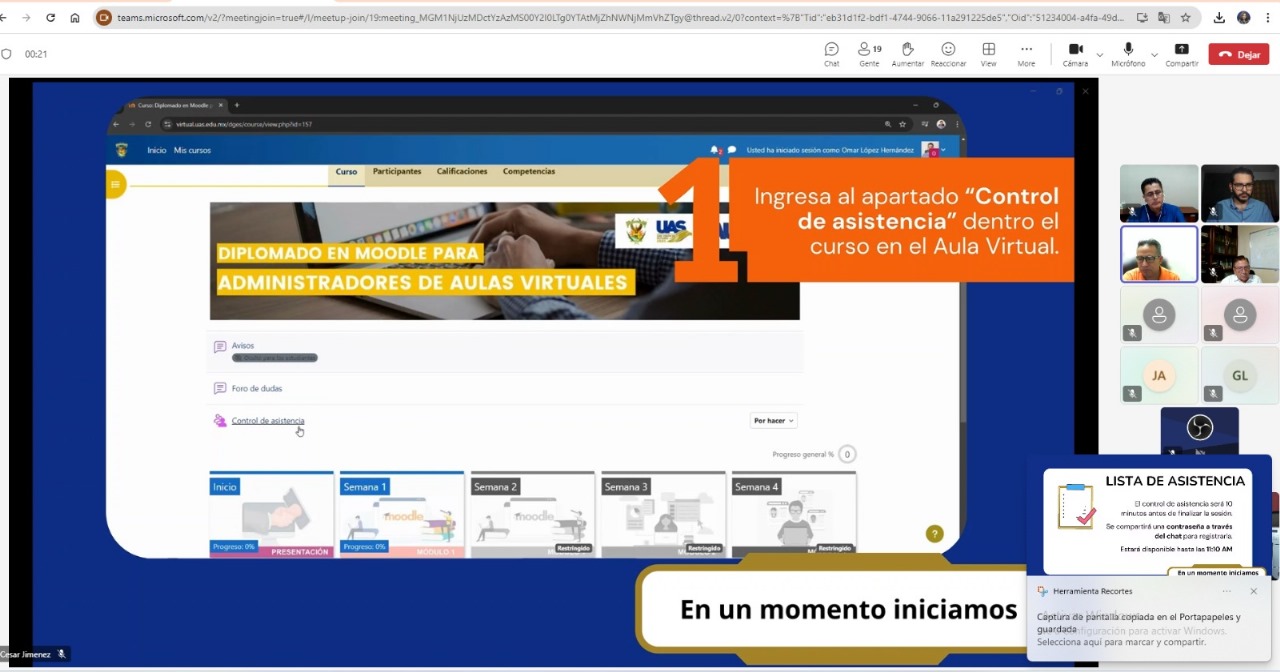Expand the microphone device options arrow
1280x672 pixels.
(1154, 55)
